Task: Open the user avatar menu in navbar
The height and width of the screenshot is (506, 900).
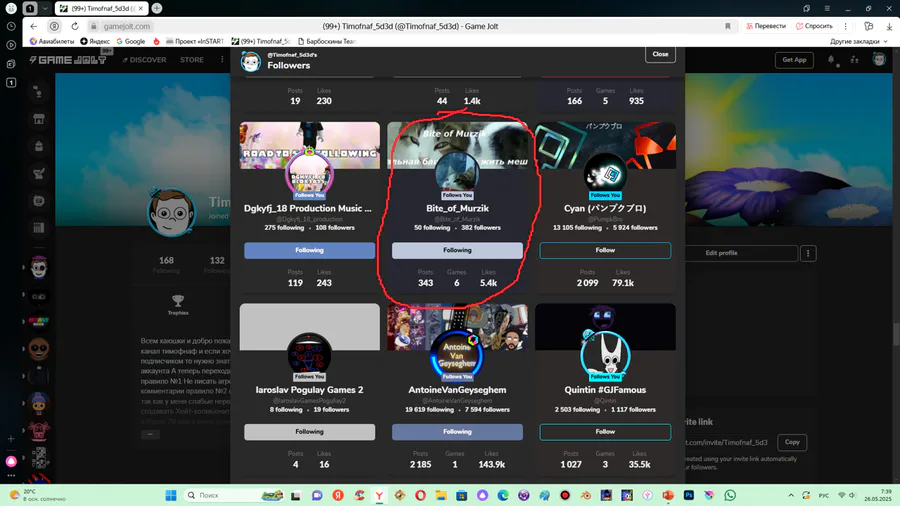Action: [x=879, y=59]
